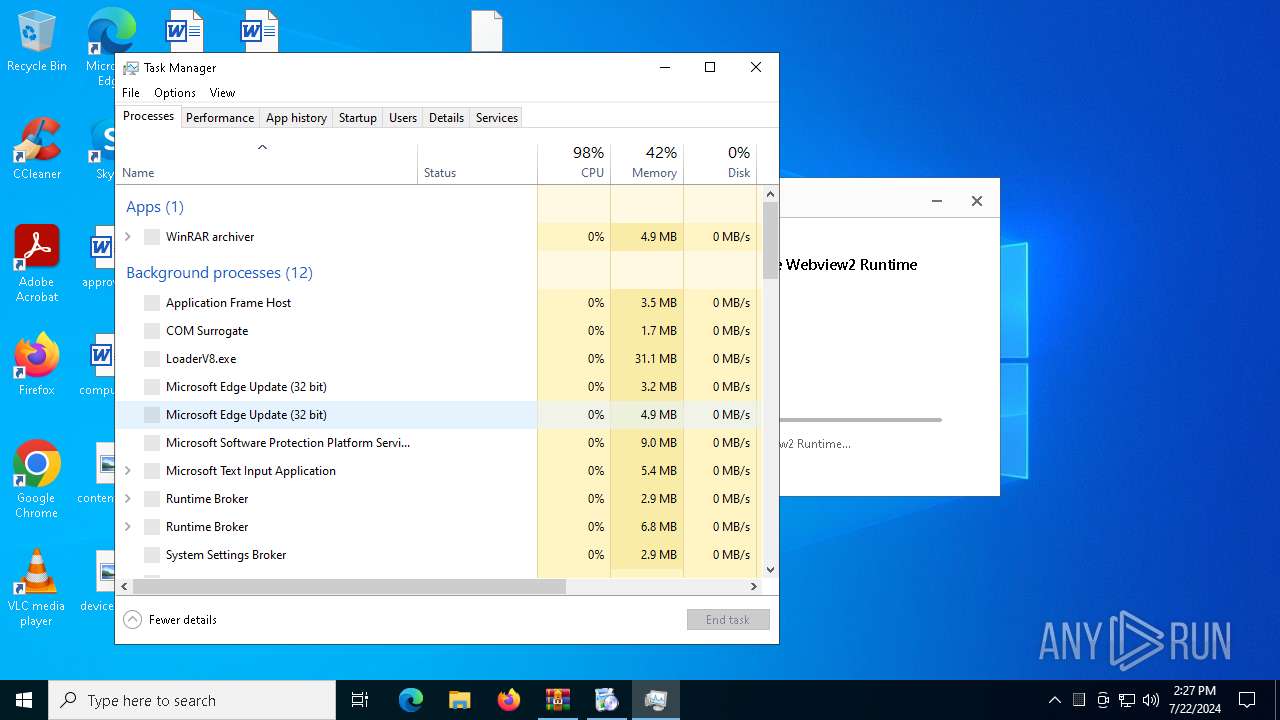Open Microsoft Edge from the taskbar
Viewport: 1280px width, 720px height.
click(x=411, y=700)
